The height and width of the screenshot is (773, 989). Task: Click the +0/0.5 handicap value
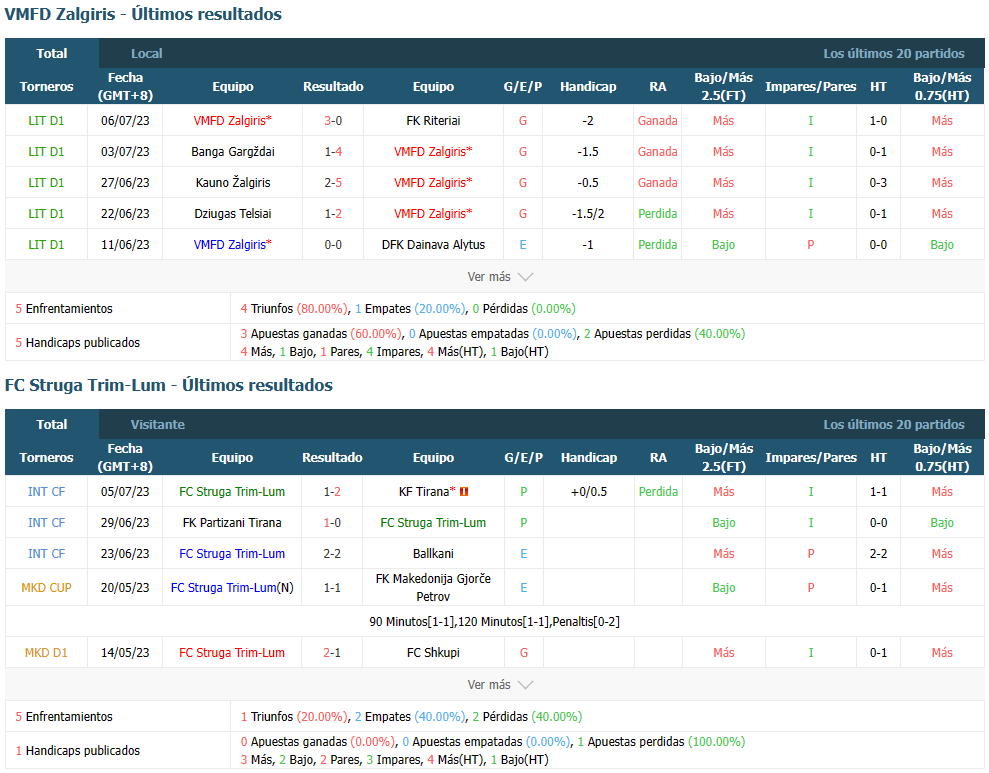tap(588, 491)
